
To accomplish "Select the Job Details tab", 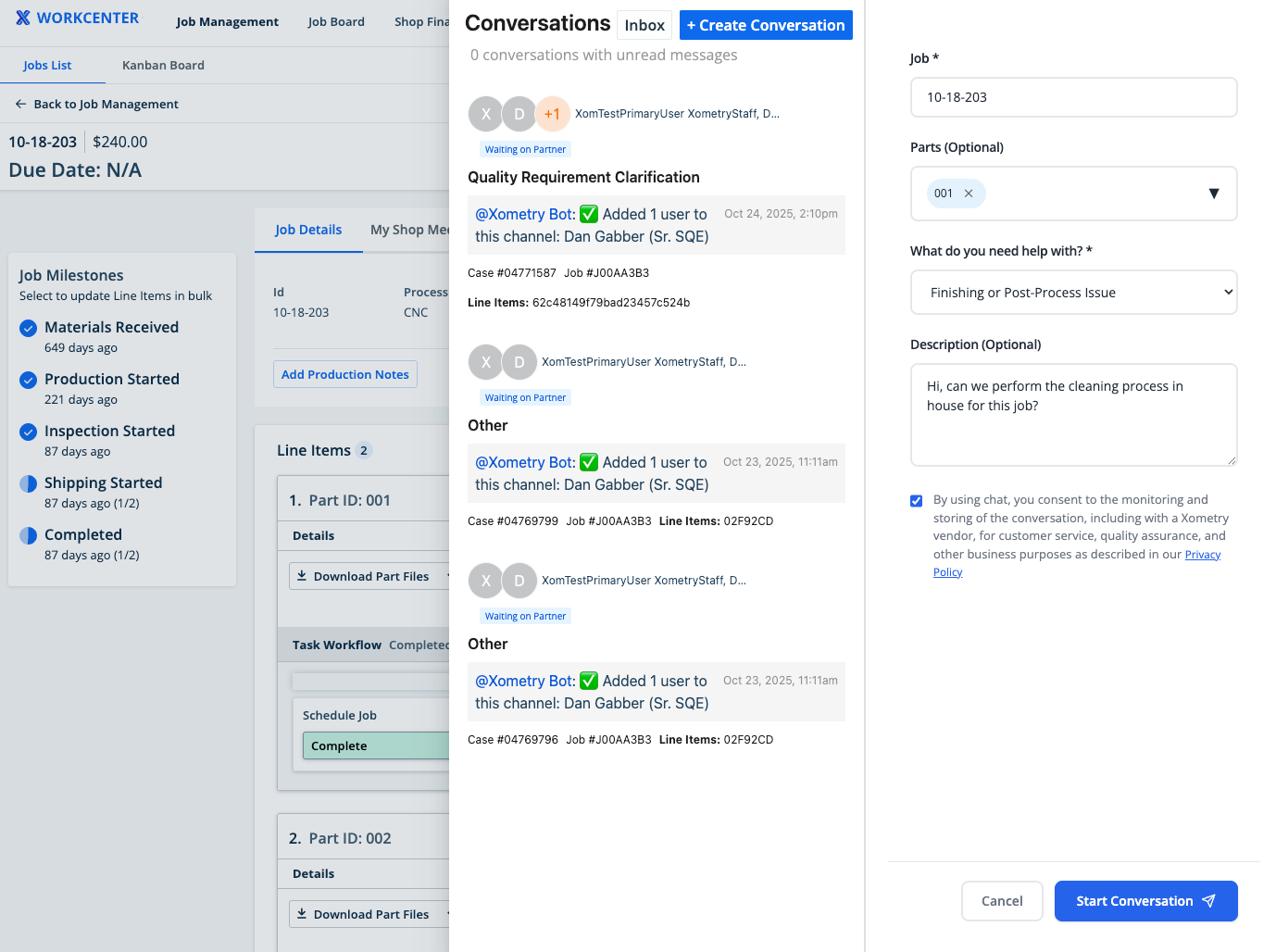I will click(308, 230).
